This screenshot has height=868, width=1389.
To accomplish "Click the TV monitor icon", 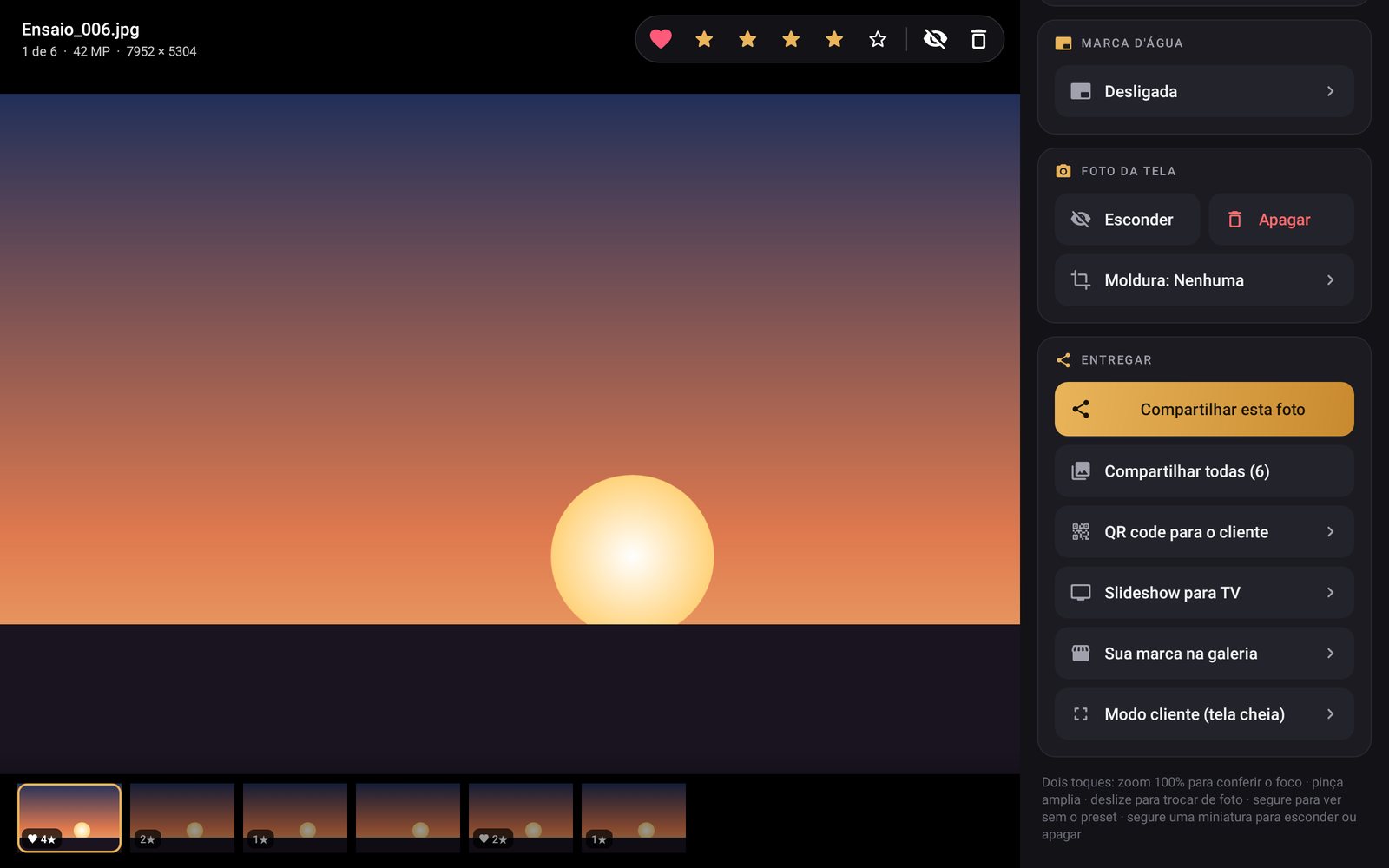I will 1081,593.
